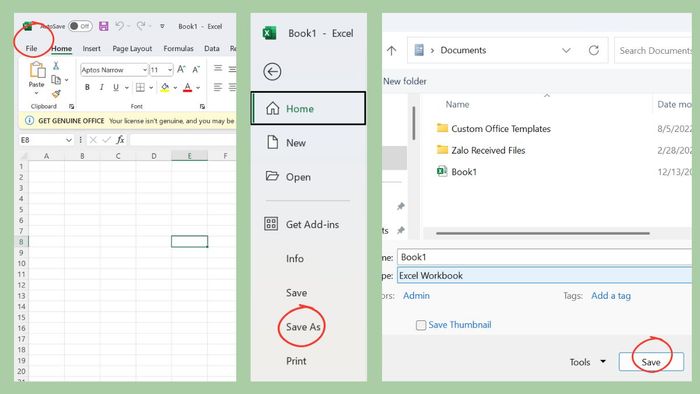The width and height of the screenshot is (700, 394).
Task: Click the Name Box showing E8
Action: pos(42,140)
